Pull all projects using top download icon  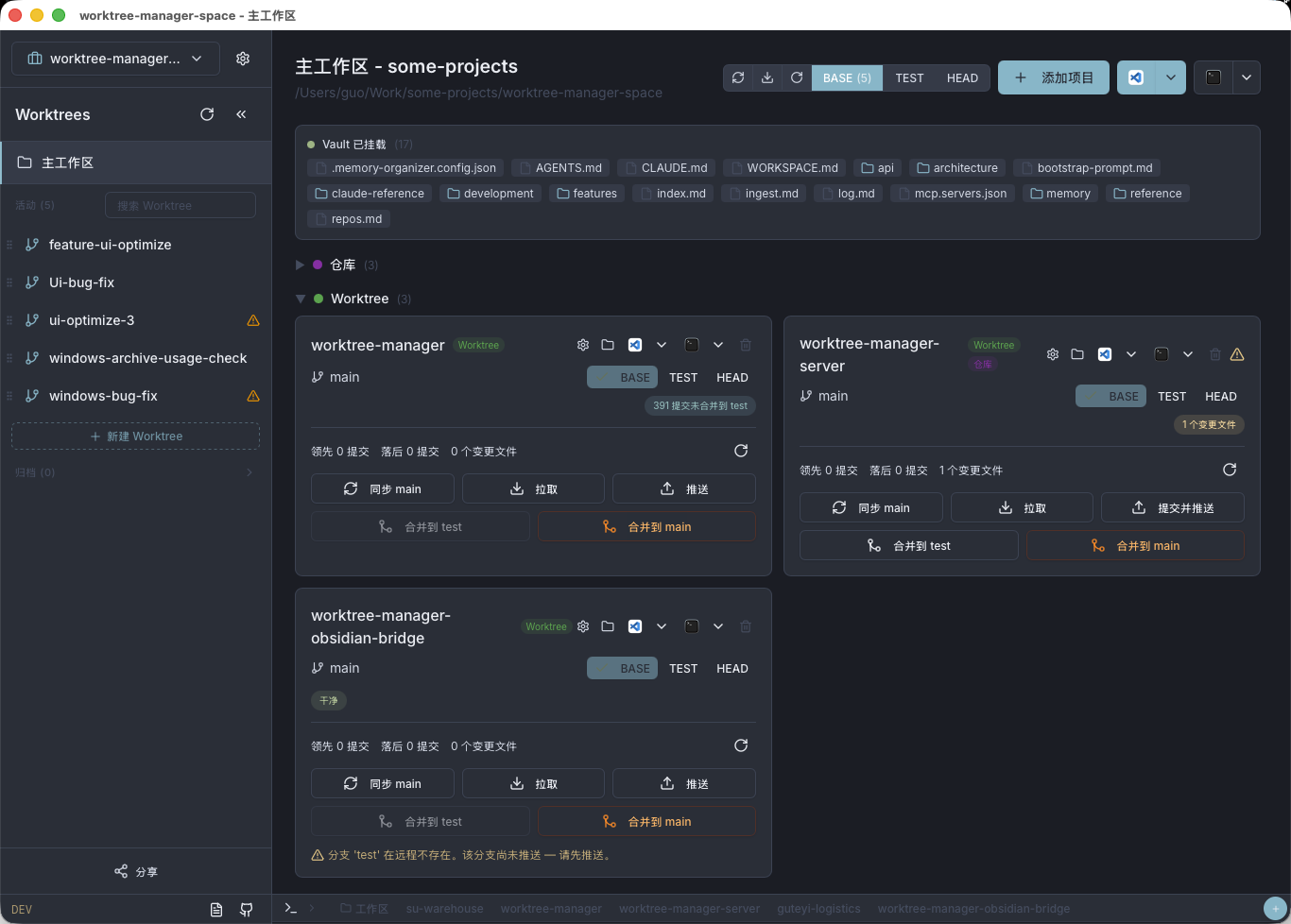[767, 77]
